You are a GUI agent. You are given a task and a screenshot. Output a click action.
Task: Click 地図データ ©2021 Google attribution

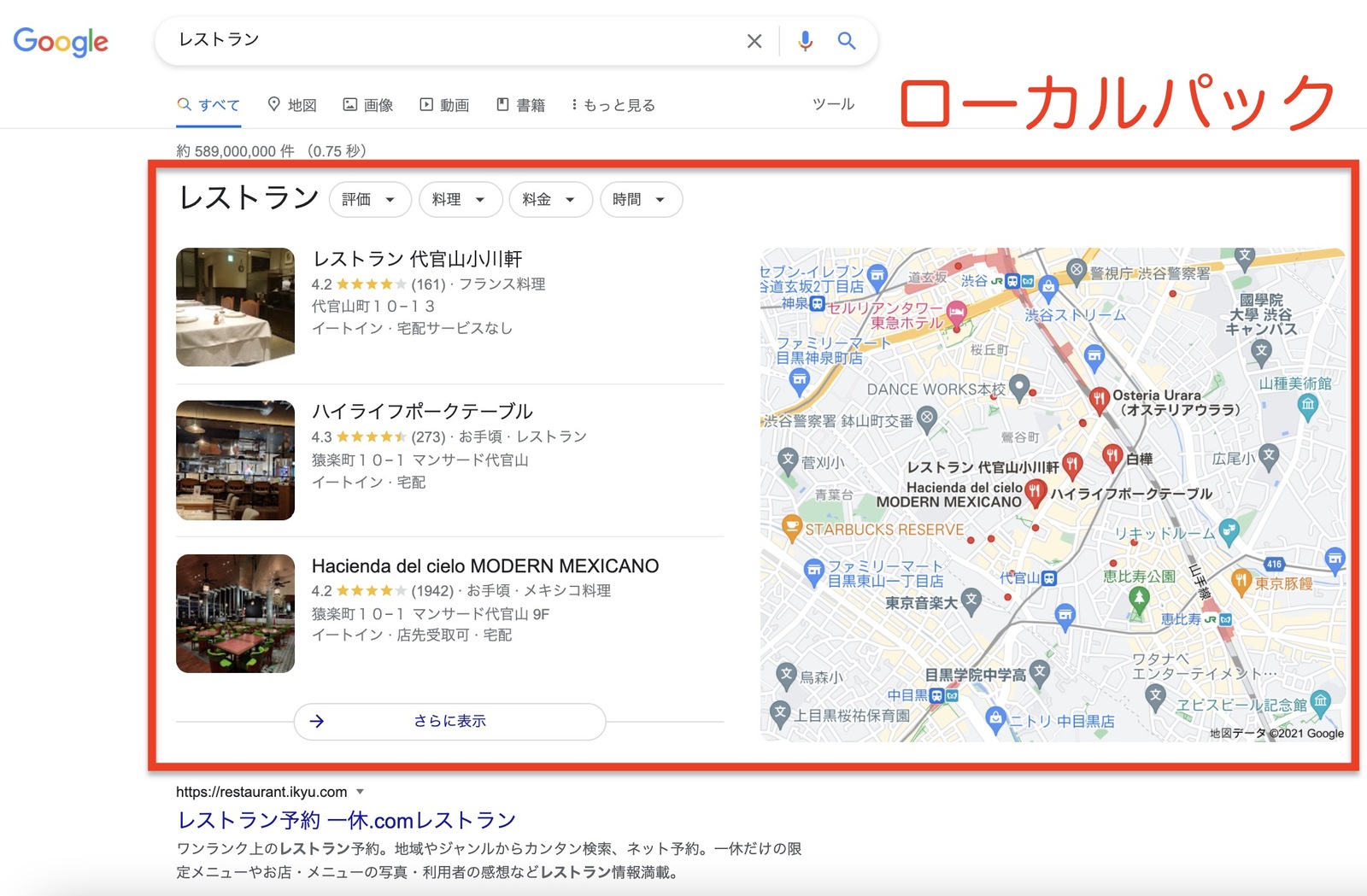tap(1276, 733)
